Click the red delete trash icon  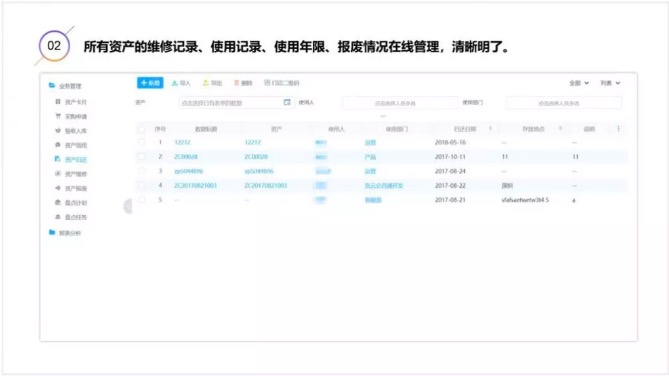click(236, 83)
